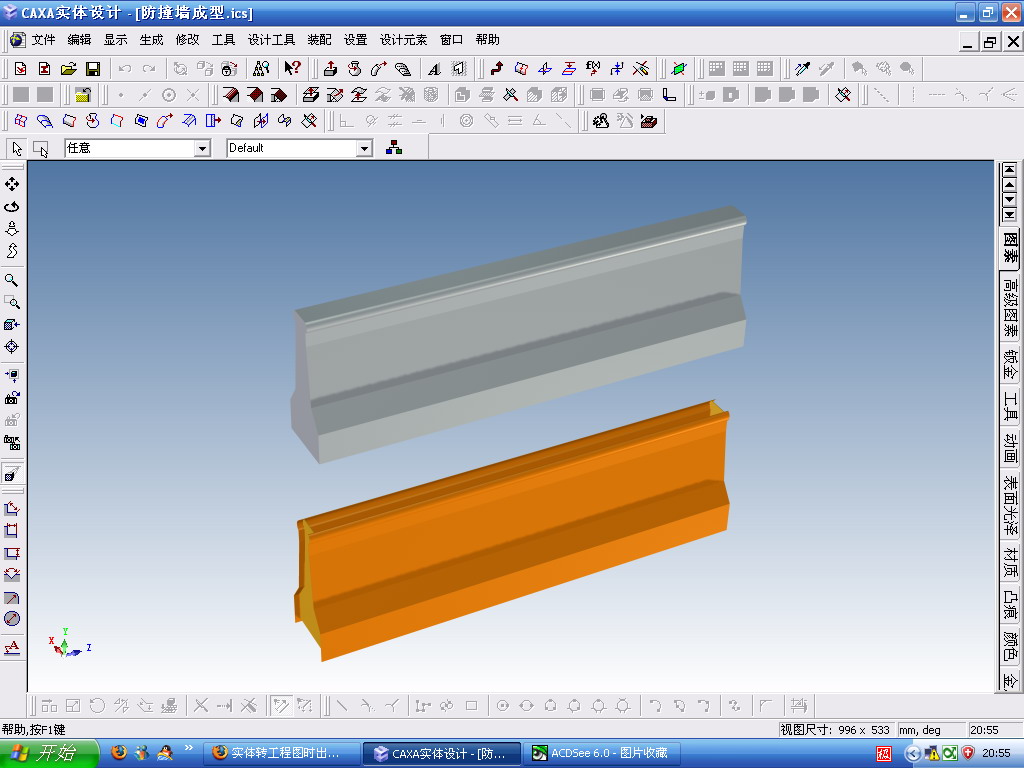Click the Firefox quick launch icon
This screenshot has height=768, width=1024.
(x=119, y=753)
